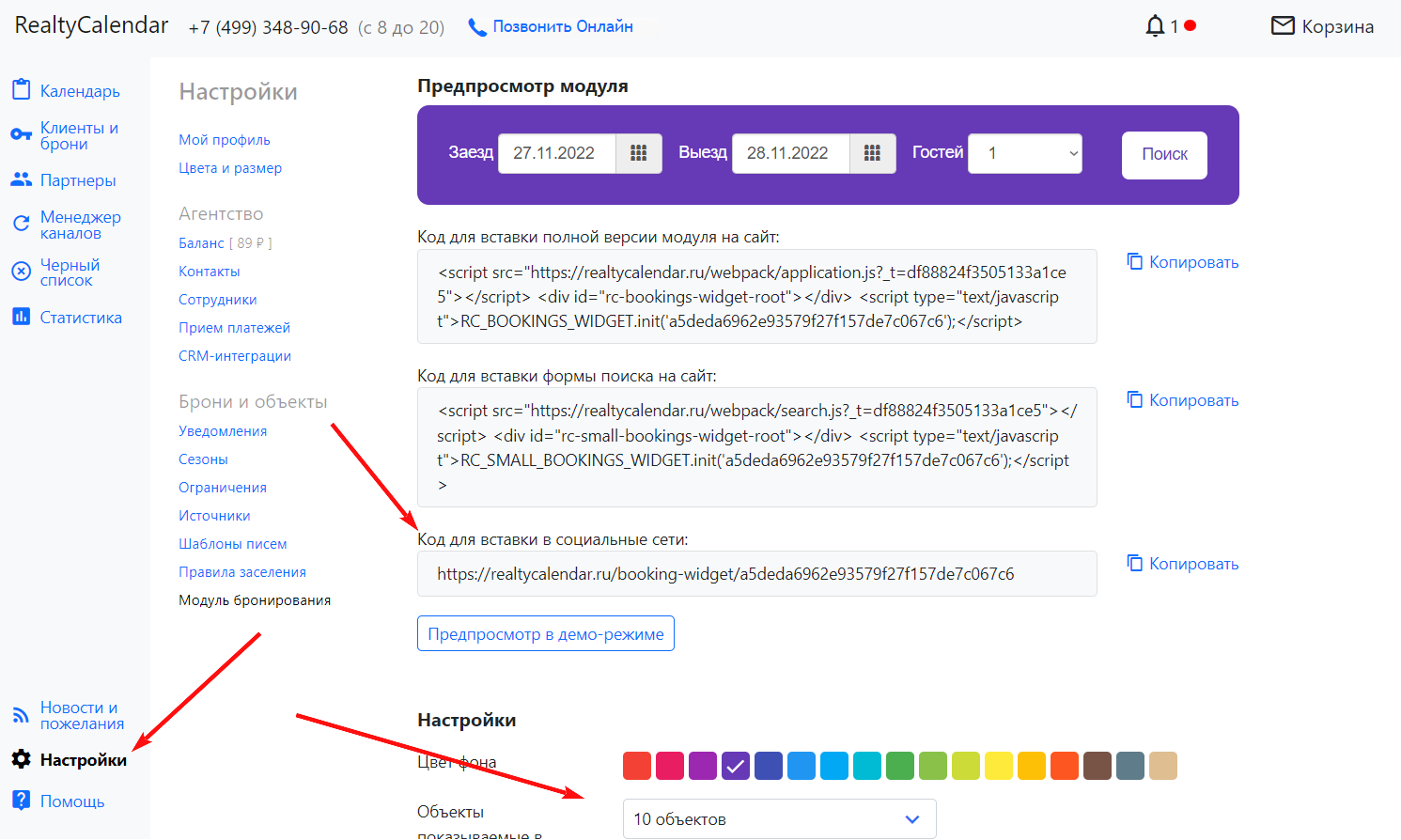This screenshot has width=1401, height=840.
Task: Open the Шаблоны писем link
Action: (233, 544)
